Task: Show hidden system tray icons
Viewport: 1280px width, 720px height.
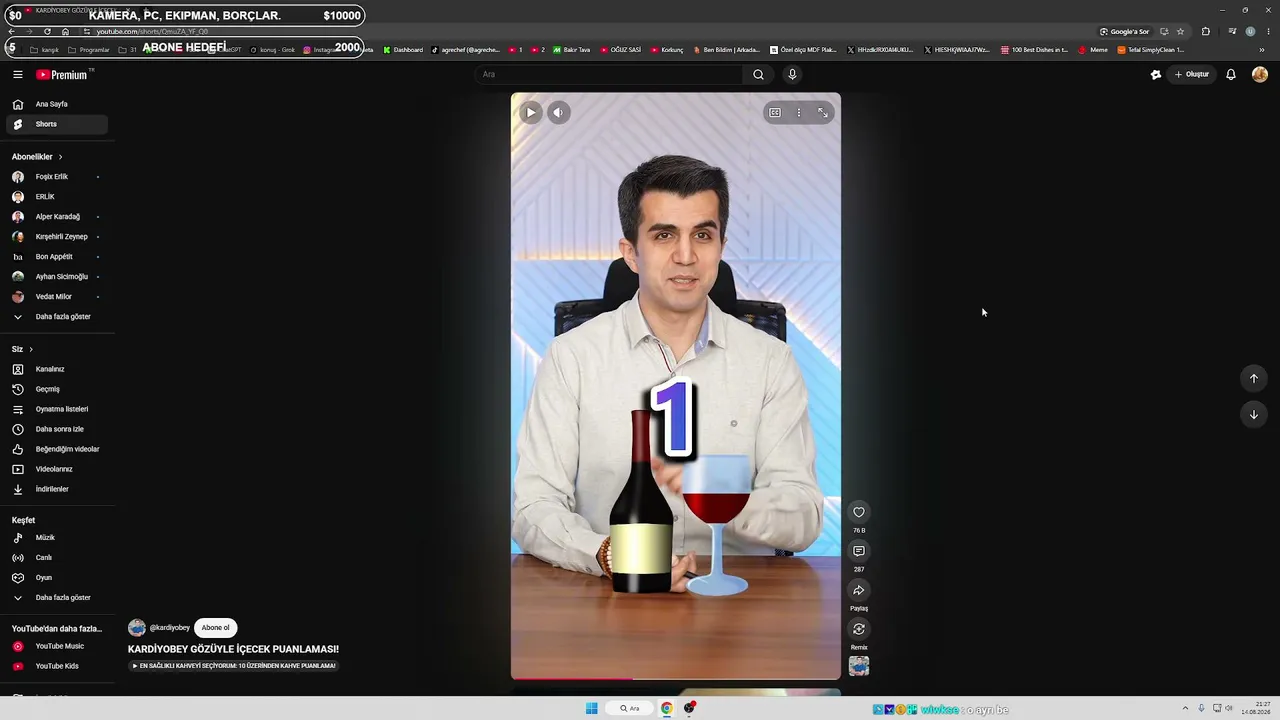Action: [x=1185, y=709]
